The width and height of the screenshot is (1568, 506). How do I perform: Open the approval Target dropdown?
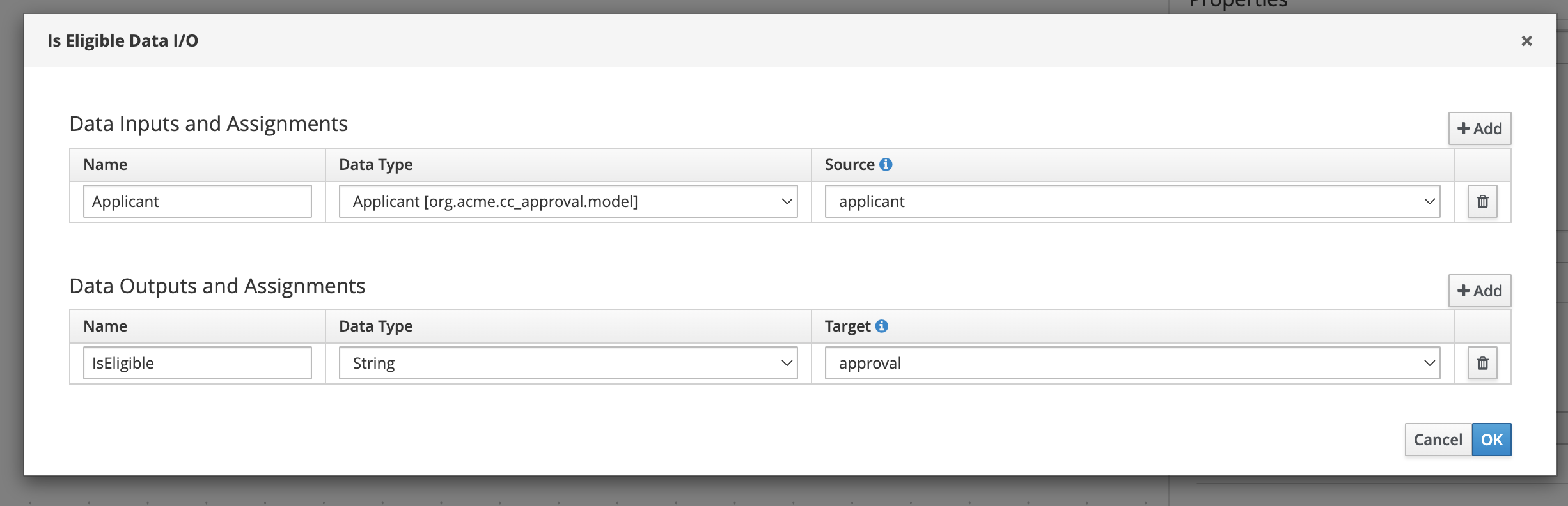point(1133,364)
